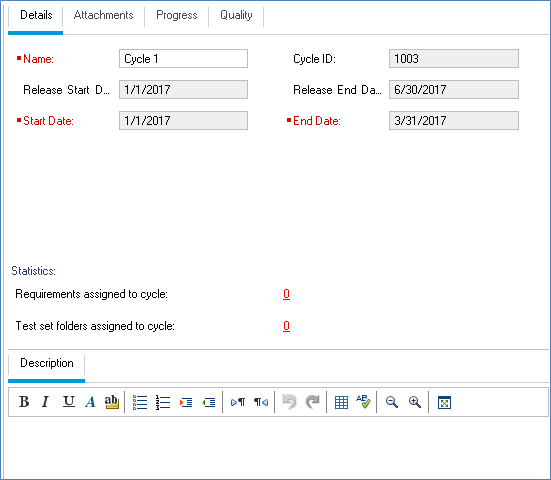Underline the description text
This screenshot has width=551, height=480.
(x=69, y=402)
